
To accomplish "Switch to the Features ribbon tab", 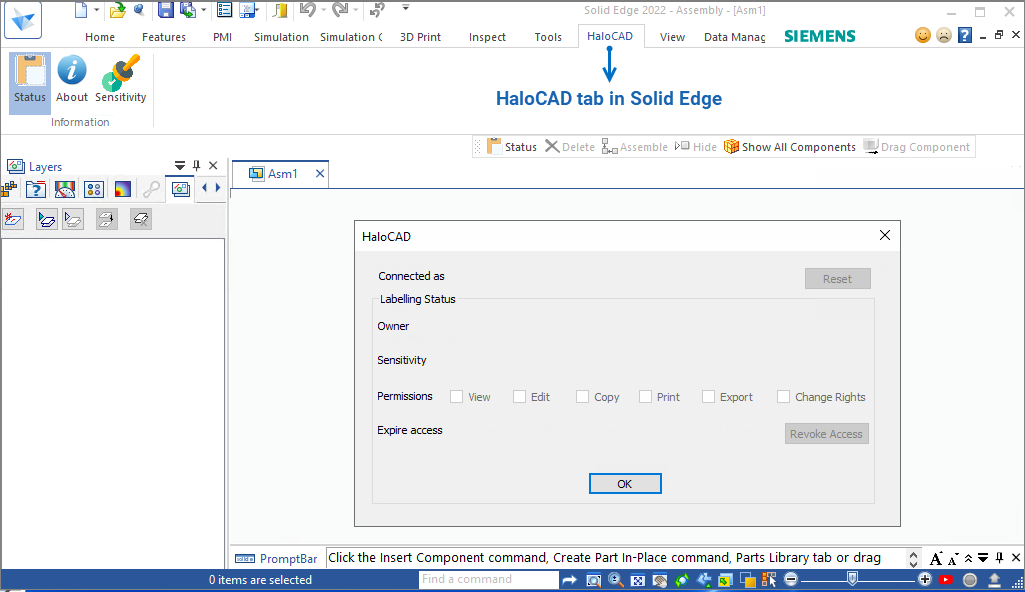I will [164, 37].
